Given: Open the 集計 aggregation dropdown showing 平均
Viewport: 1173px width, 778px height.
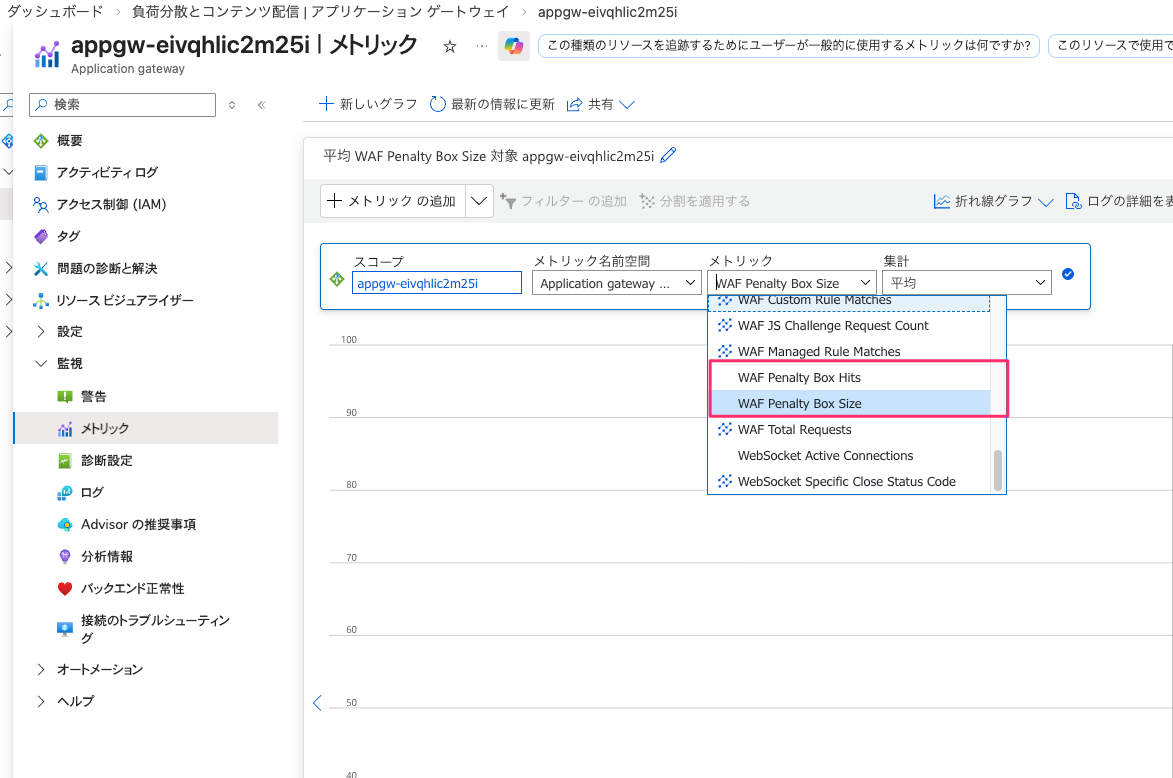Looking at the screenshot, I should point(966,282).
